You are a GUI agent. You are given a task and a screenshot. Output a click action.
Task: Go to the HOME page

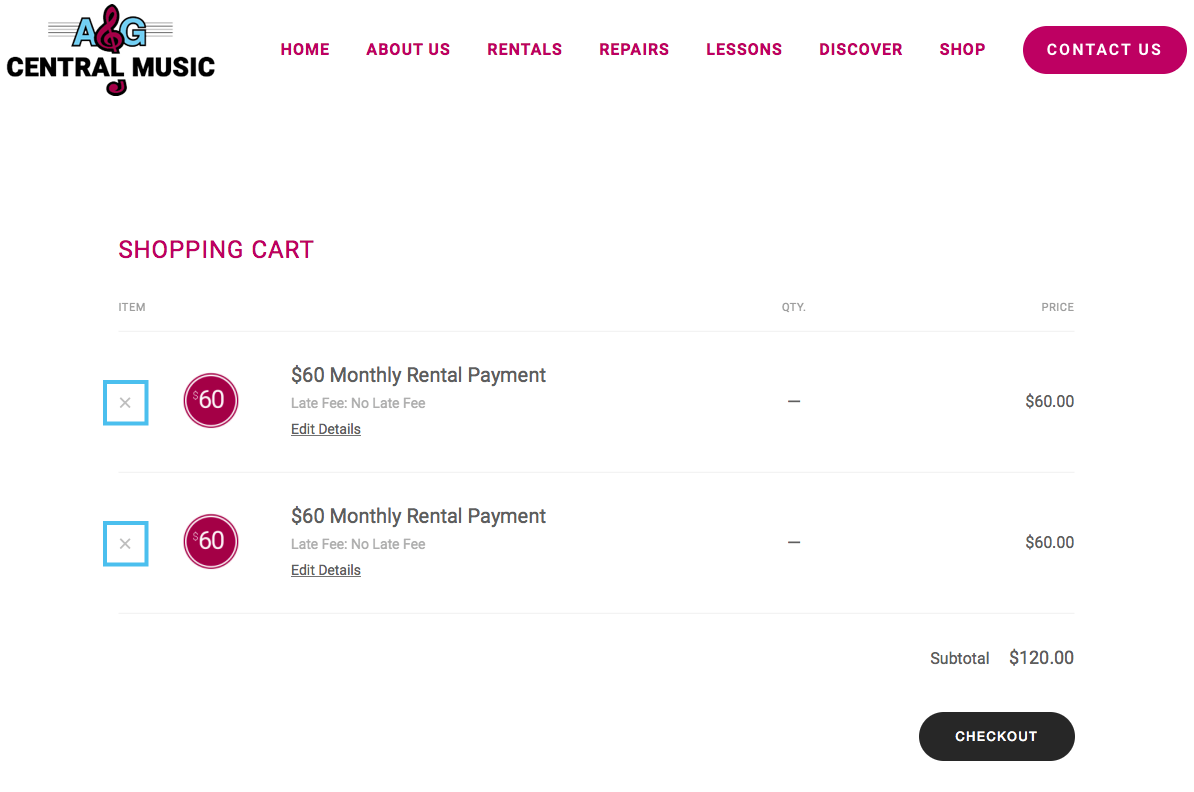coord(305,50)
